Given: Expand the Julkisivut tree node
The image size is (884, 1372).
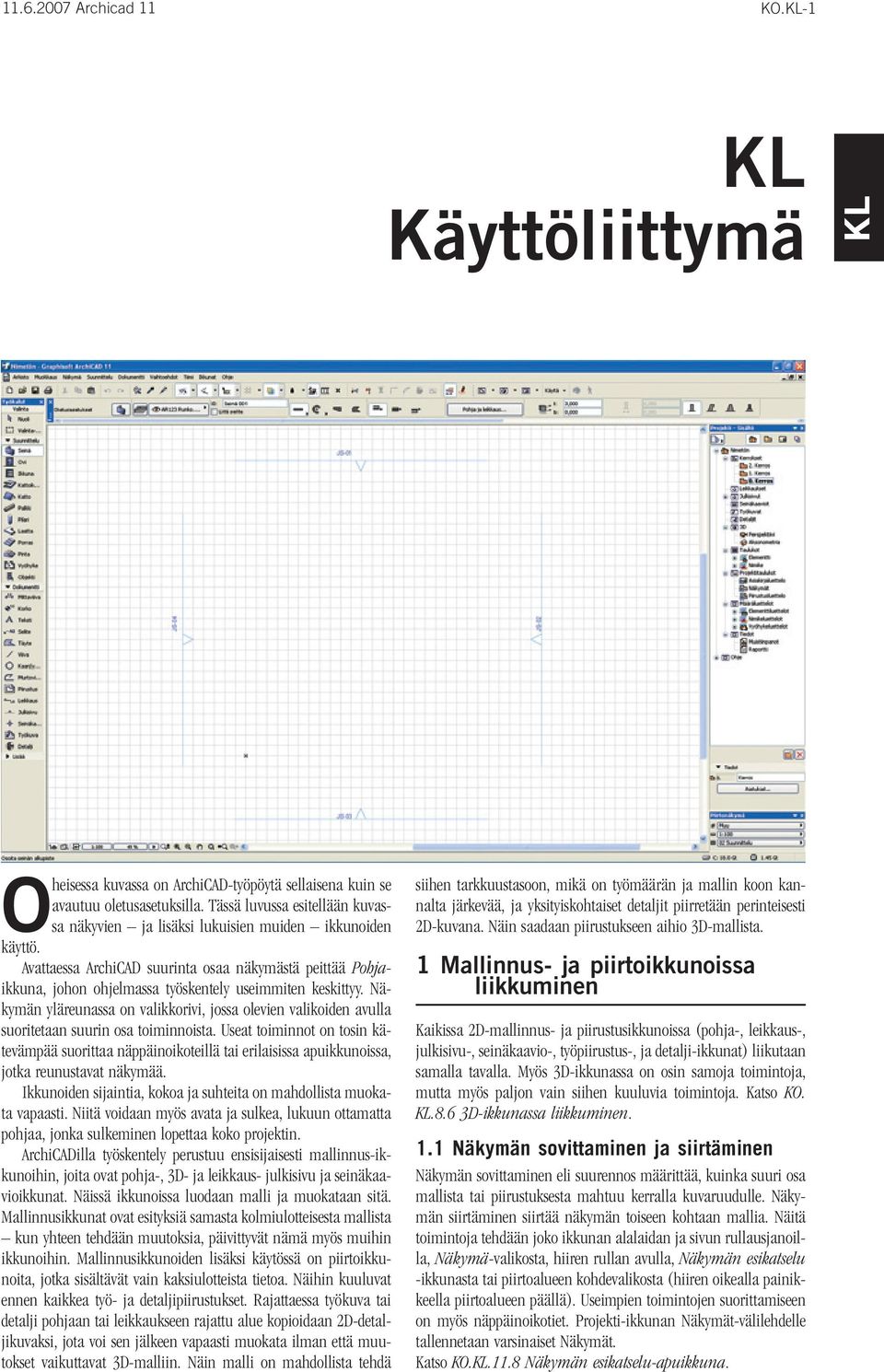Looking at the screenshot, I should pyautogui.click(x=726, y=496).
